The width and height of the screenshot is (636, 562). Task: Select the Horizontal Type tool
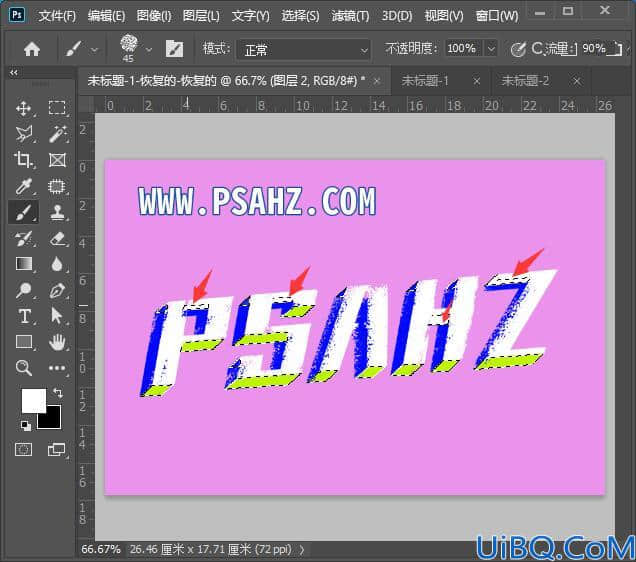pos(24,316)
